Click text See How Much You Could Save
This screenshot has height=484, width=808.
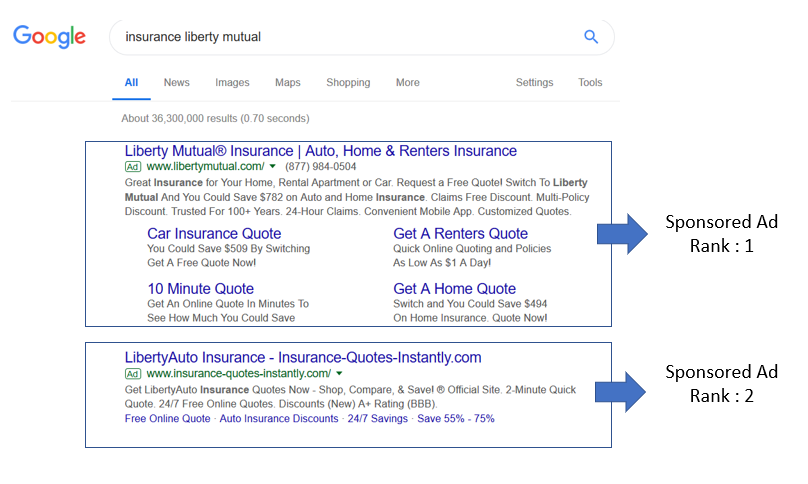221,318
